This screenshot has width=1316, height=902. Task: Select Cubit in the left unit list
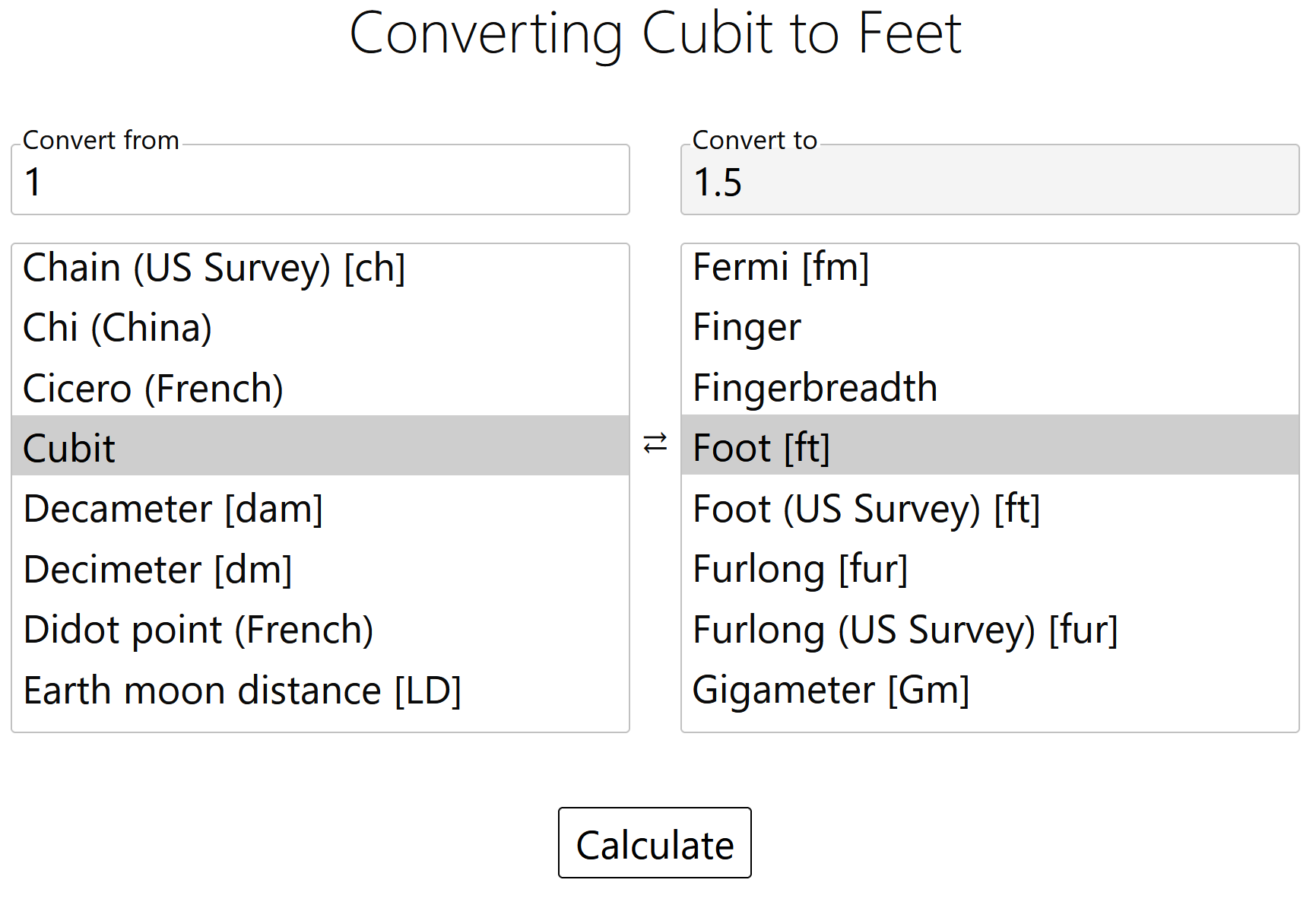[x=319, y=448]
